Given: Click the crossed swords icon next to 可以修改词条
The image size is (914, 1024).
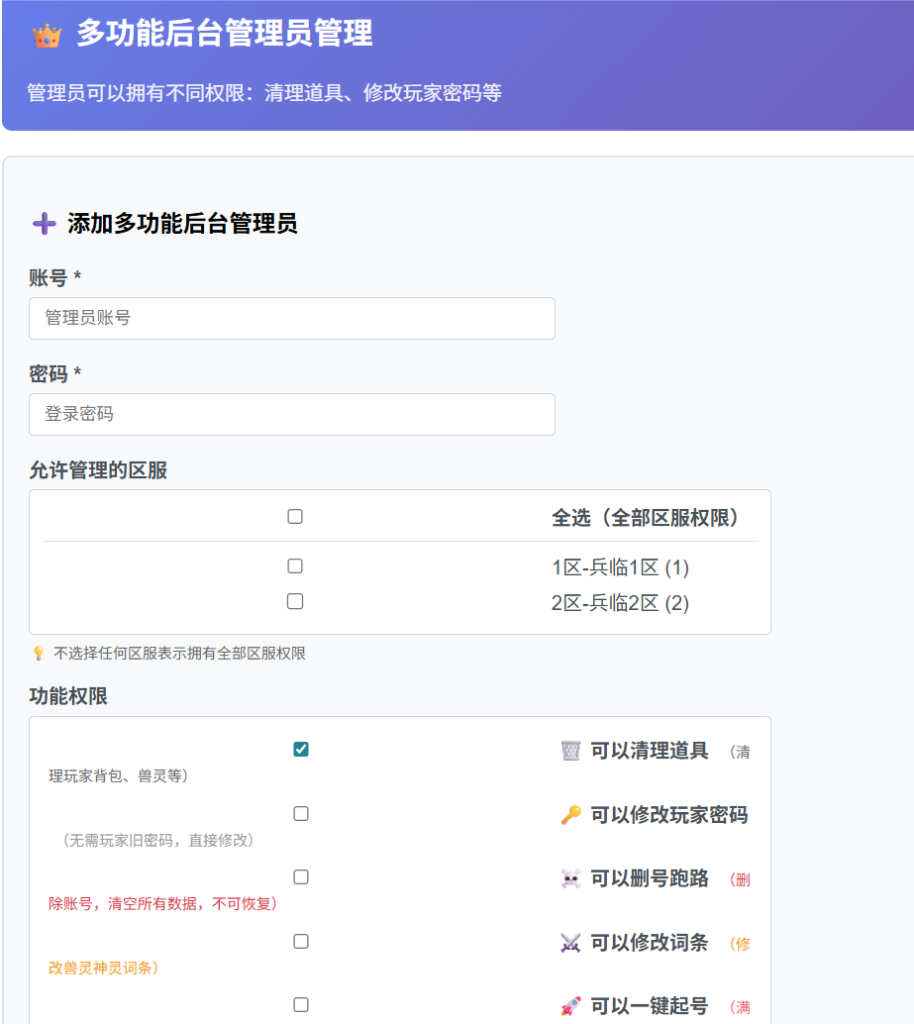Looking at the screenshot, I should click(571, 942).
